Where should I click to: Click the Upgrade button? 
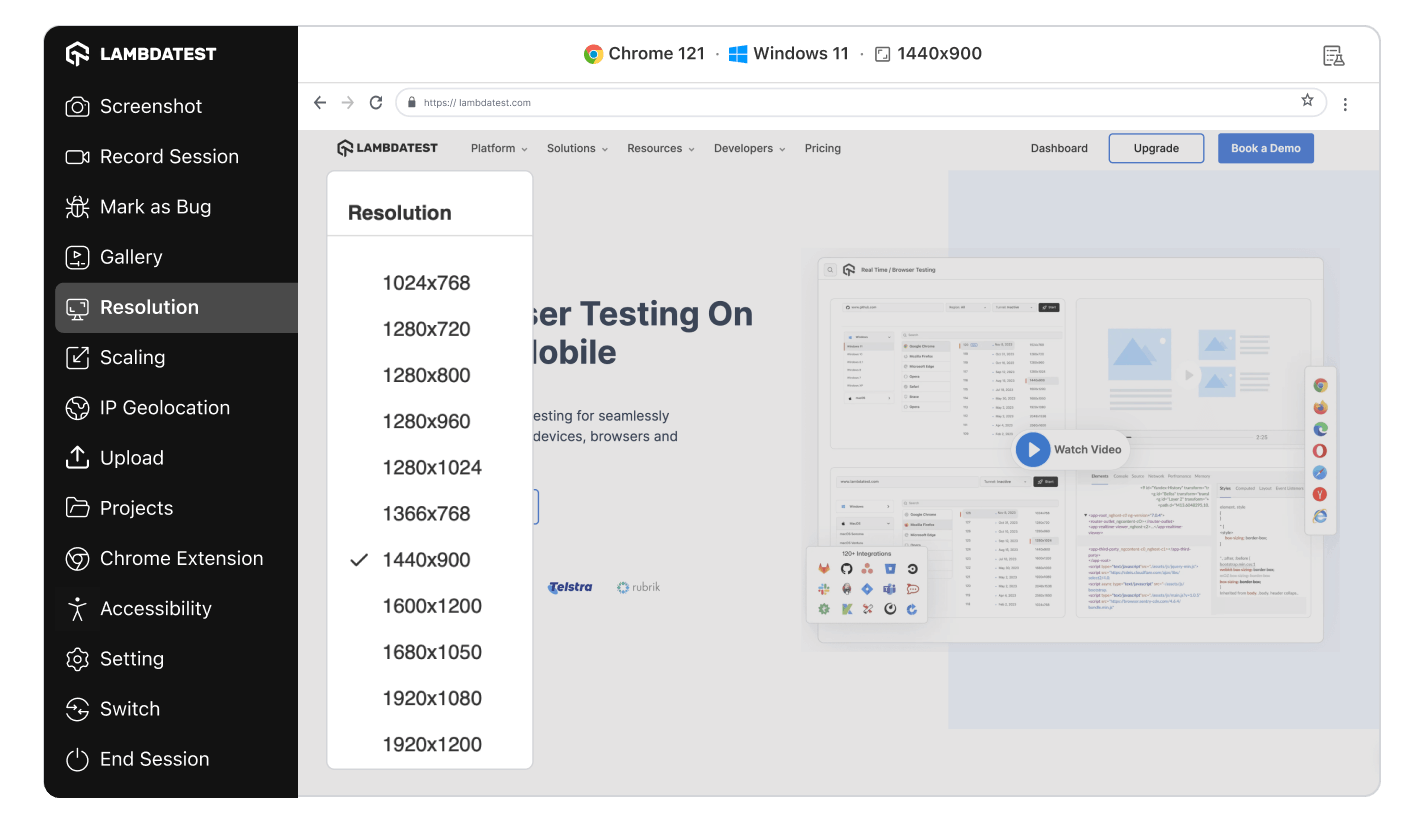tap(1156, 148)
